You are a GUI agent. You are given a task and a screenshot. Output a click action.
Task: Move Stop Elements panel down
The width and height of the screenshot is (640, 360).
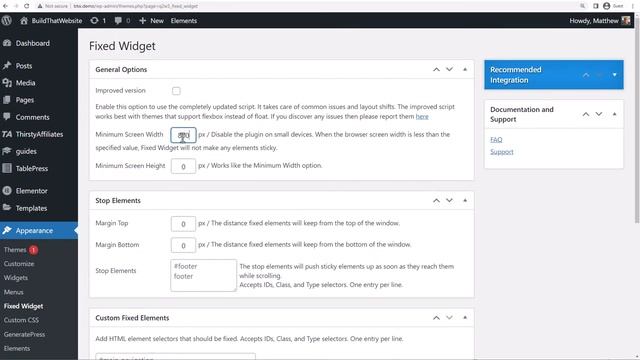pos(449,200)
